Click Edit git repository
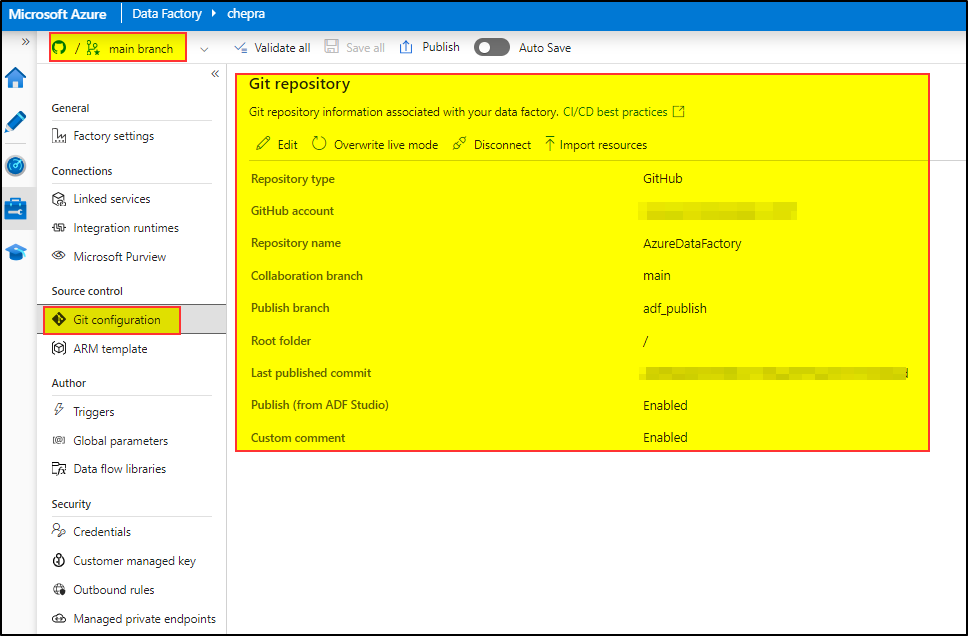Image resolution: width=968 pixels, height=636 pixels. coord(277,144)
